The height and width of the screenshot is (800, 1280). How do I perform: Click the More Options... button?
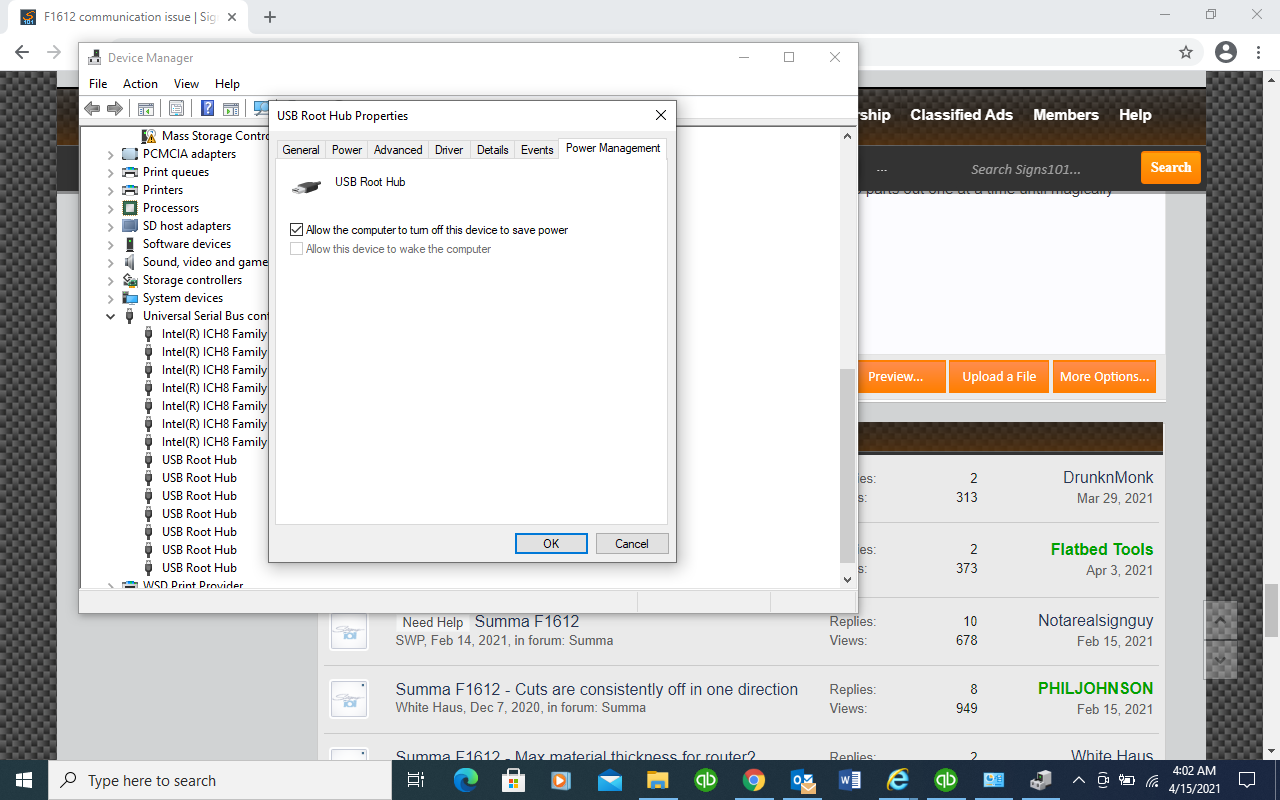pos(1104,376)
